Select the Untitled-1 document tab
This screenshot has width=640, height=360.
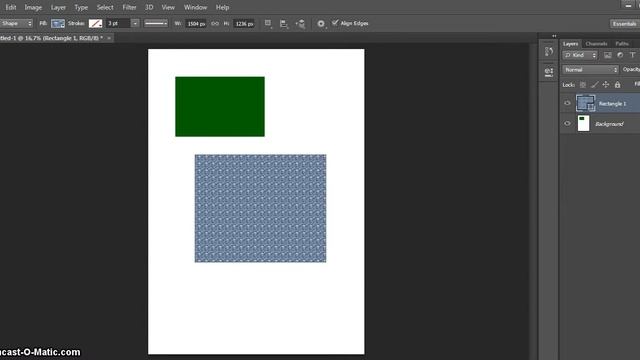(51, 38)
